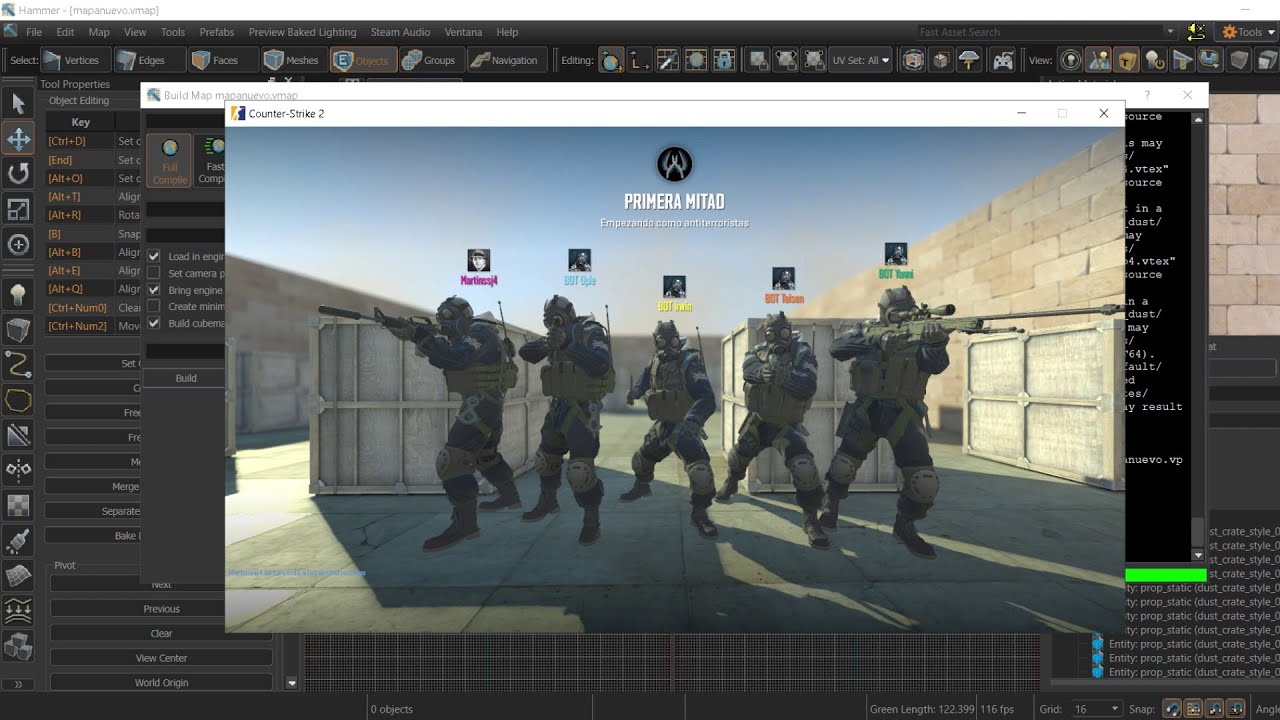Image resolution: width=1280 pixels, height=720 pixels.
Task: Activate the Translate move tool
Action: coord(18,138)
